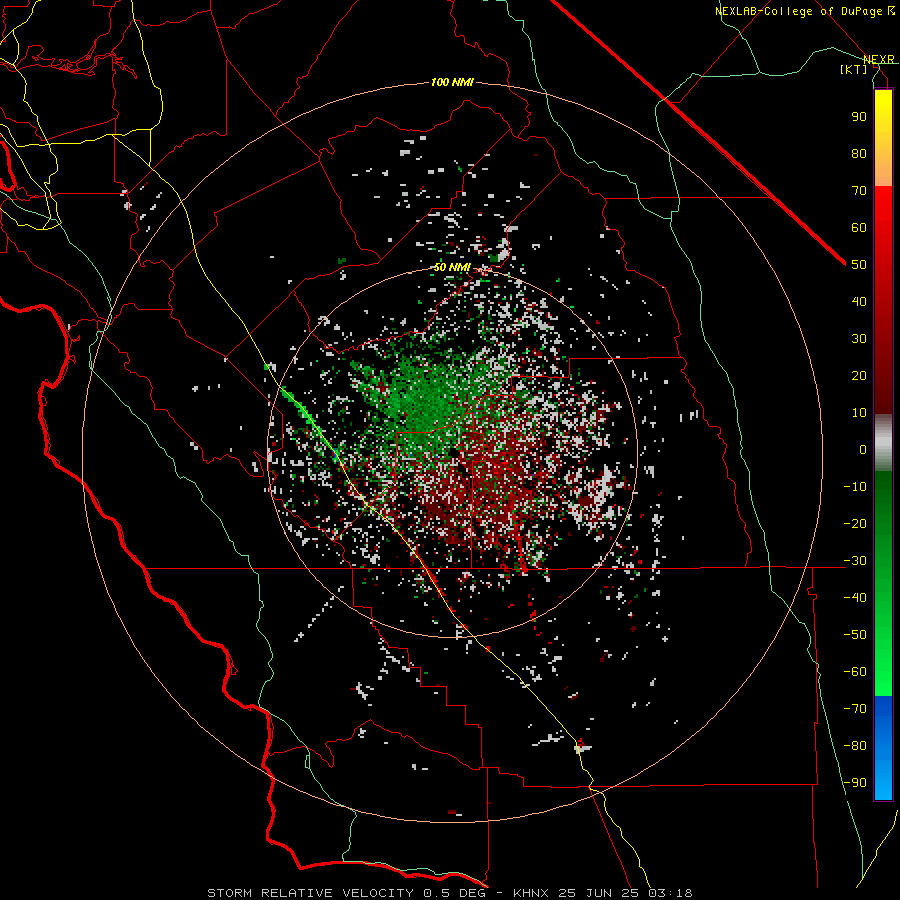Select the 90 value on the velocity scale
This screenshot has height=900, width=900.
pyautogui.click(x=859, y=117)
